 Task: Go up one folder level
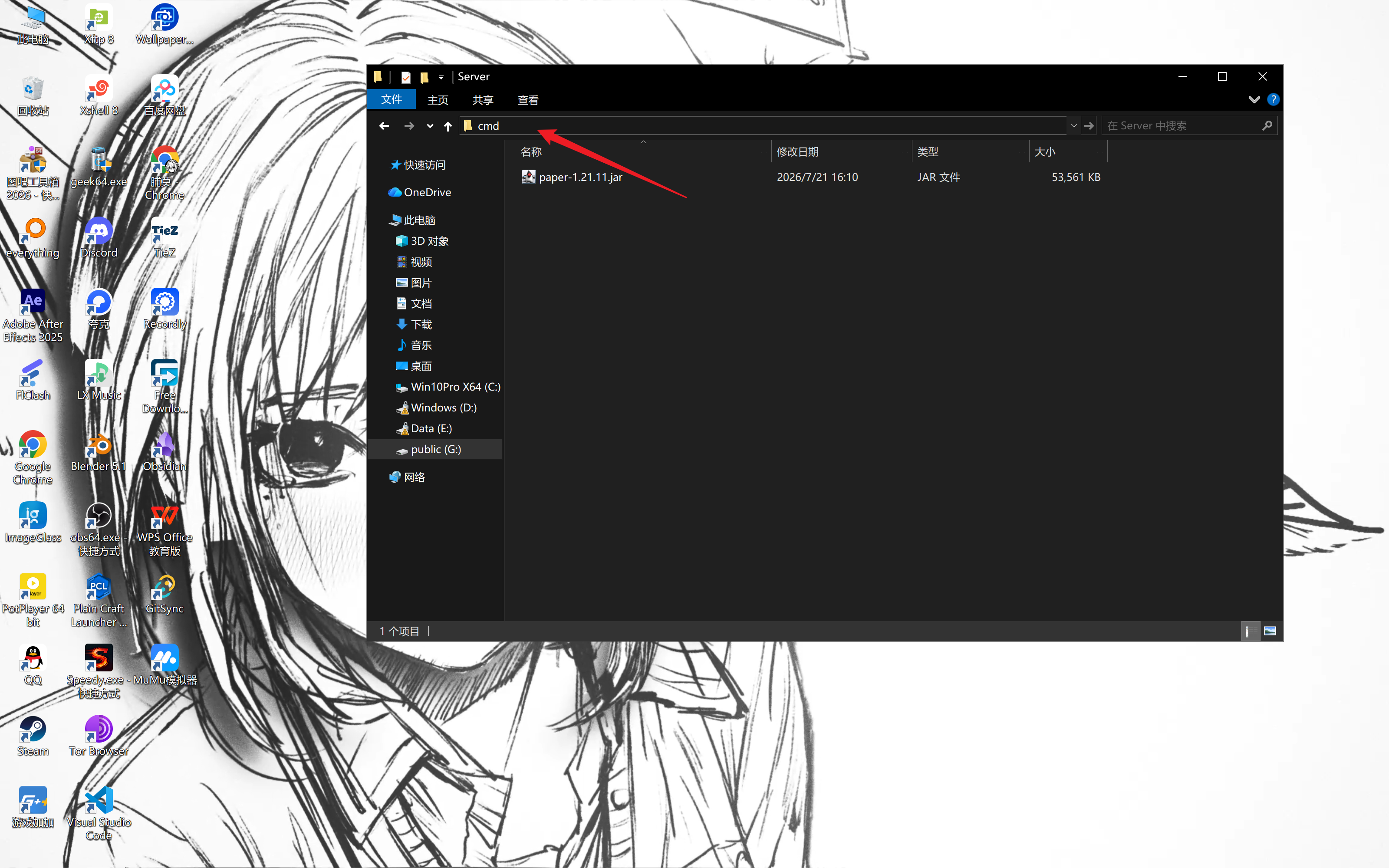click(x=448, y=126)
